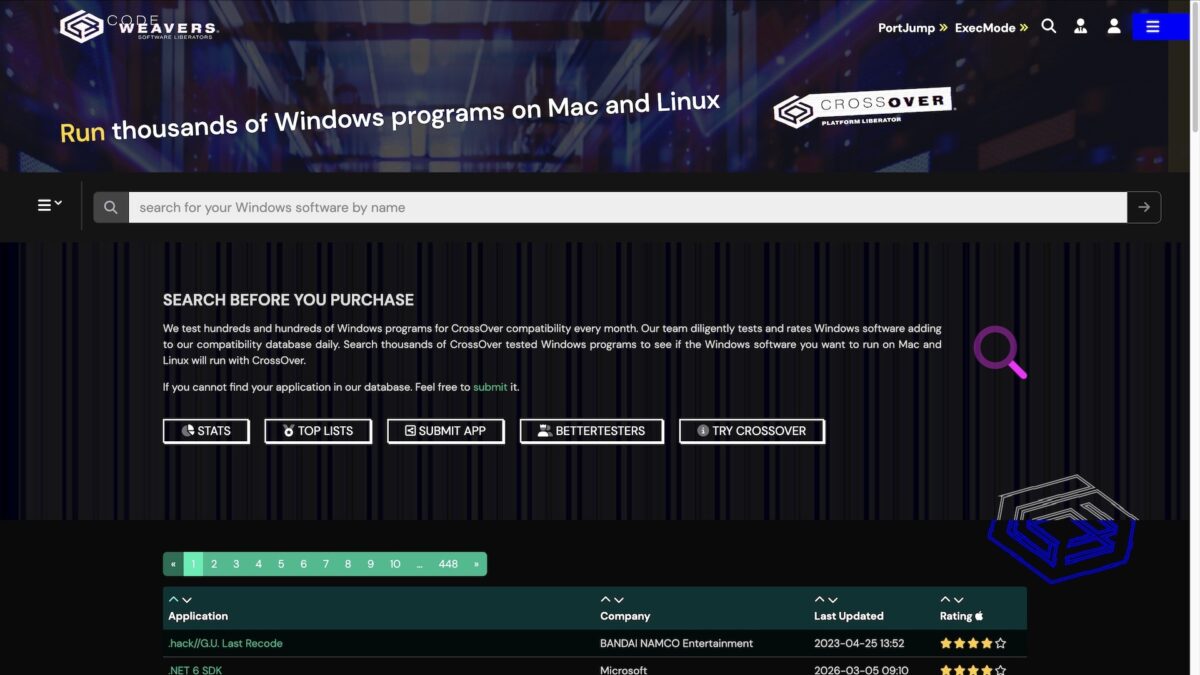Go to previous page with « arrow
Screen dimensions: 1200x675
click(173, 564)
